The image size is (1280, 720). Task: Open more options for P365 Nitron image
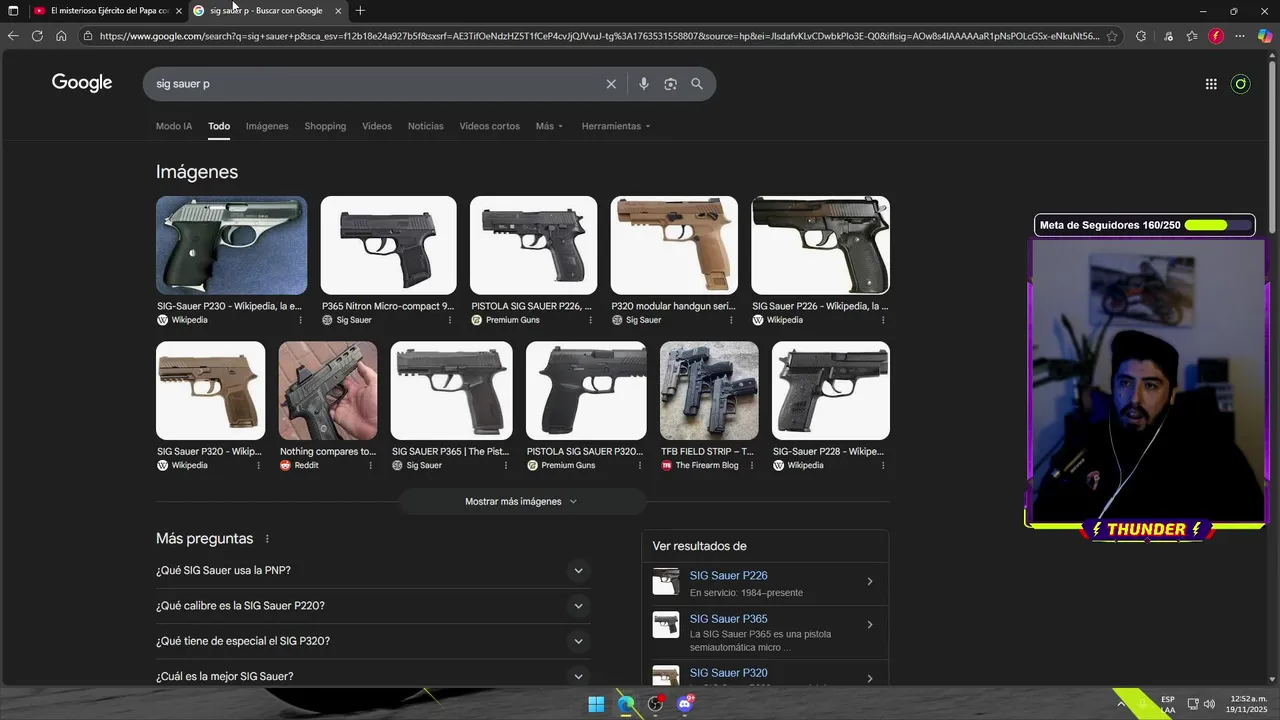(x=450, y=320)
